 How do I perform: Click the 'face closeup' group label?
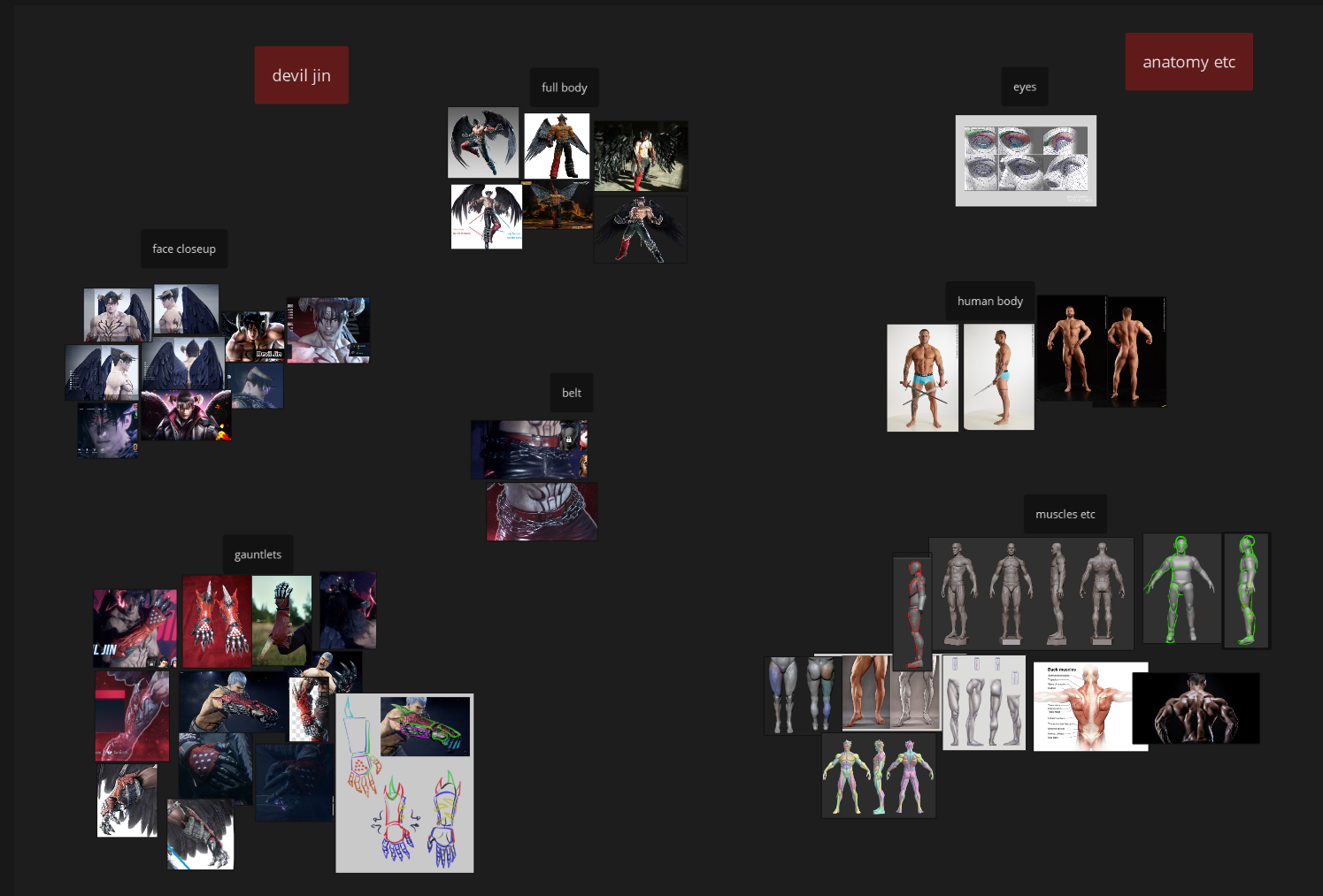[x=184, y=249]
